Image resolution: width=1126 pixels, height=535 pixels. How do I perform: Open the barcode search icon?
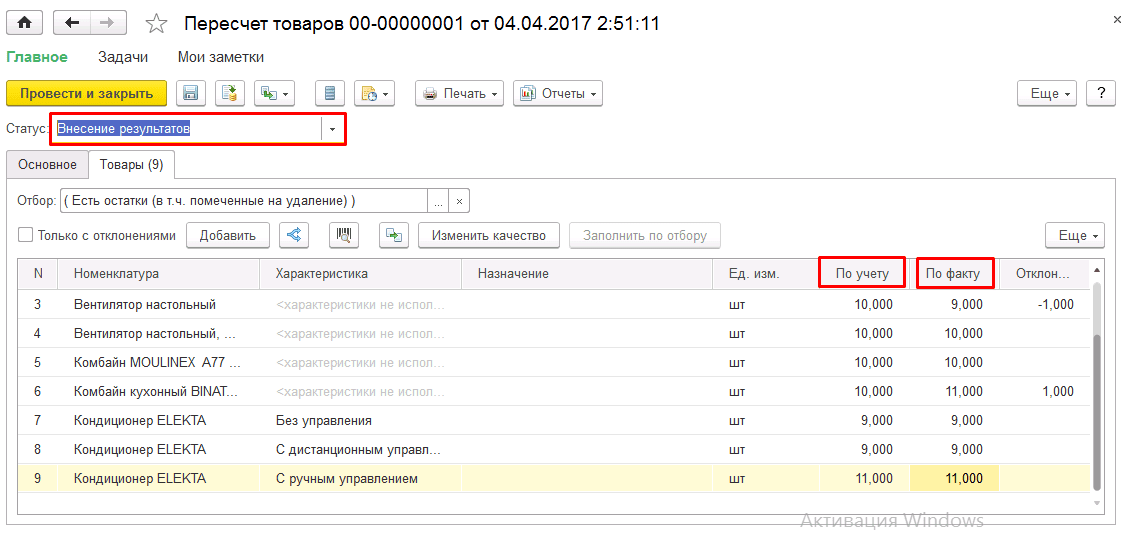click(x=344, y=235)
